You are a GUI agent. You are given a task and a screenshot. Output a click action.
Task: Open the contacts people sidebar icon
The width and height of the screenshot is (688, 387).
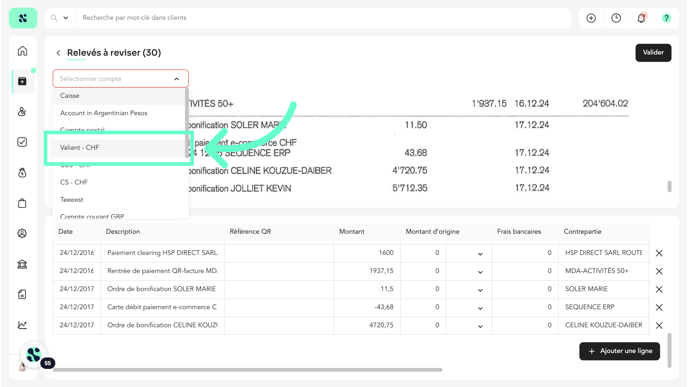click(22, 111)
